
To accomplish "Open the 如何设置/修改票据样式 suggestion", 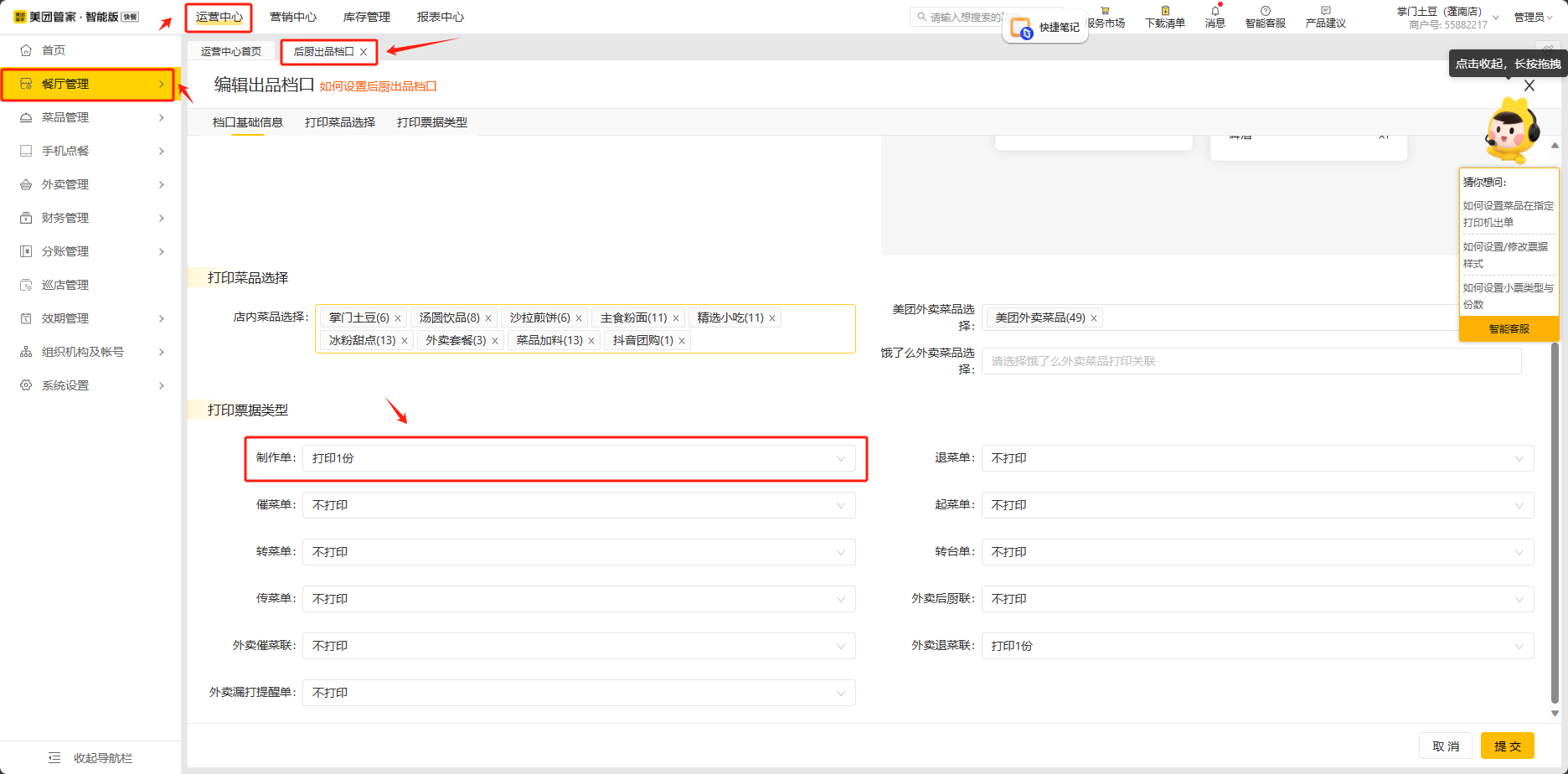I will [1506, 255].
